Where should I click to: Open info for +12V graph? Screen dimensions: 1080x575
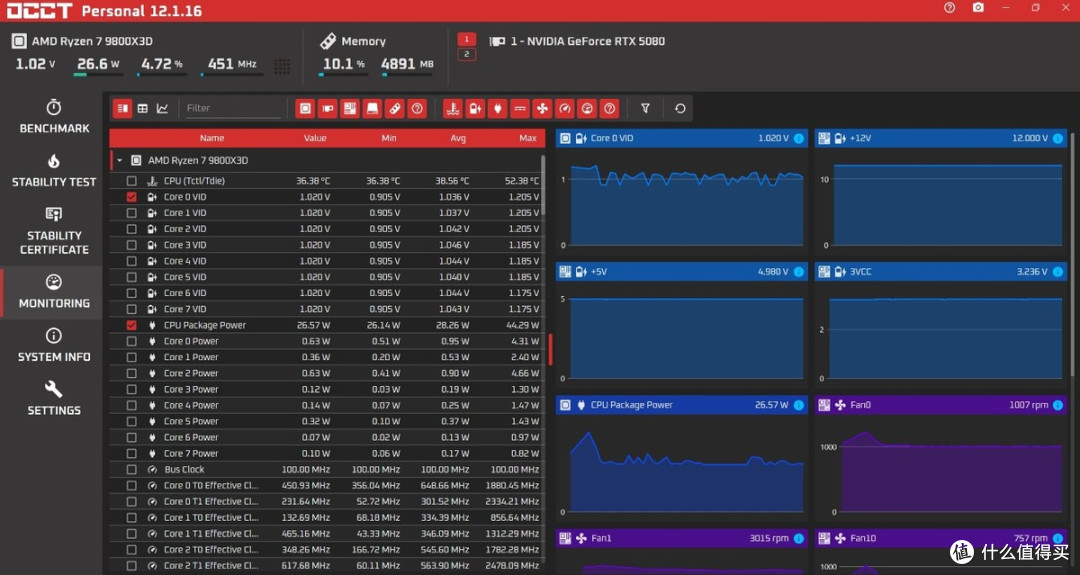(1058, 138)
